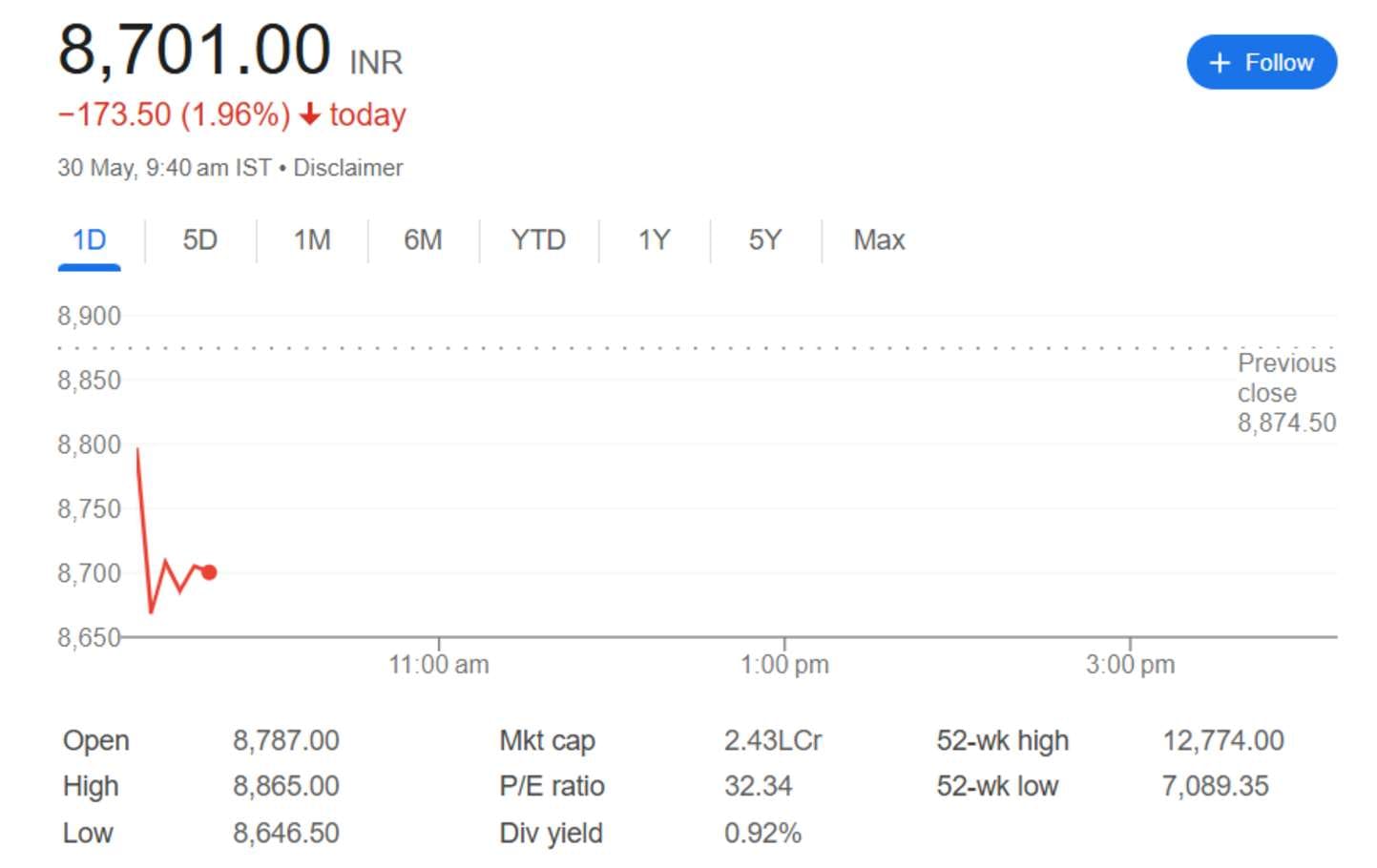This screenshot has height=868, width=1377.
Task: Click the plus icon inside the Follow button
Action: [x=1219, y=62]
